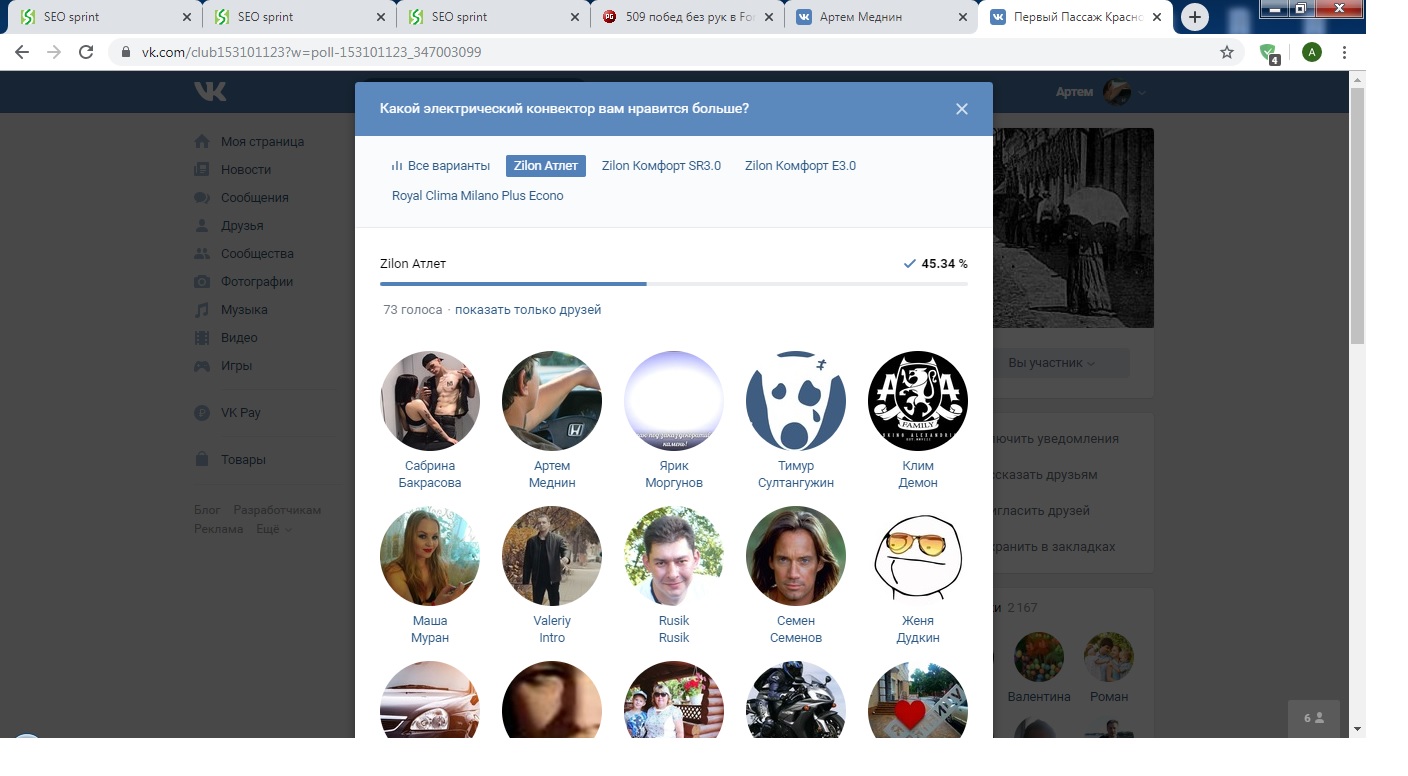Viewport: 1408px width, 776px height.
Task: Click Rusik Rusik avatar photo
Action: click(x=674, y=556)
